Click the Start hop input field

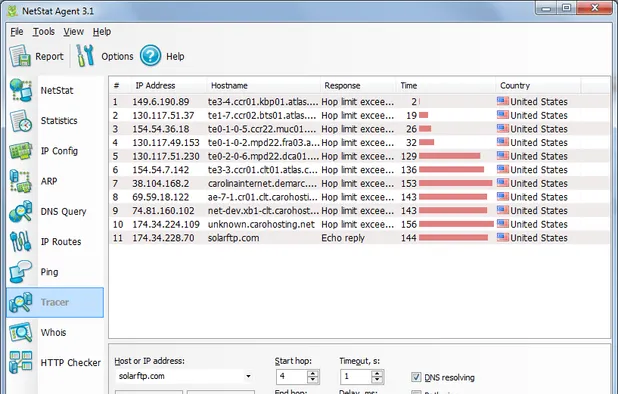click(x=292, y=377)
